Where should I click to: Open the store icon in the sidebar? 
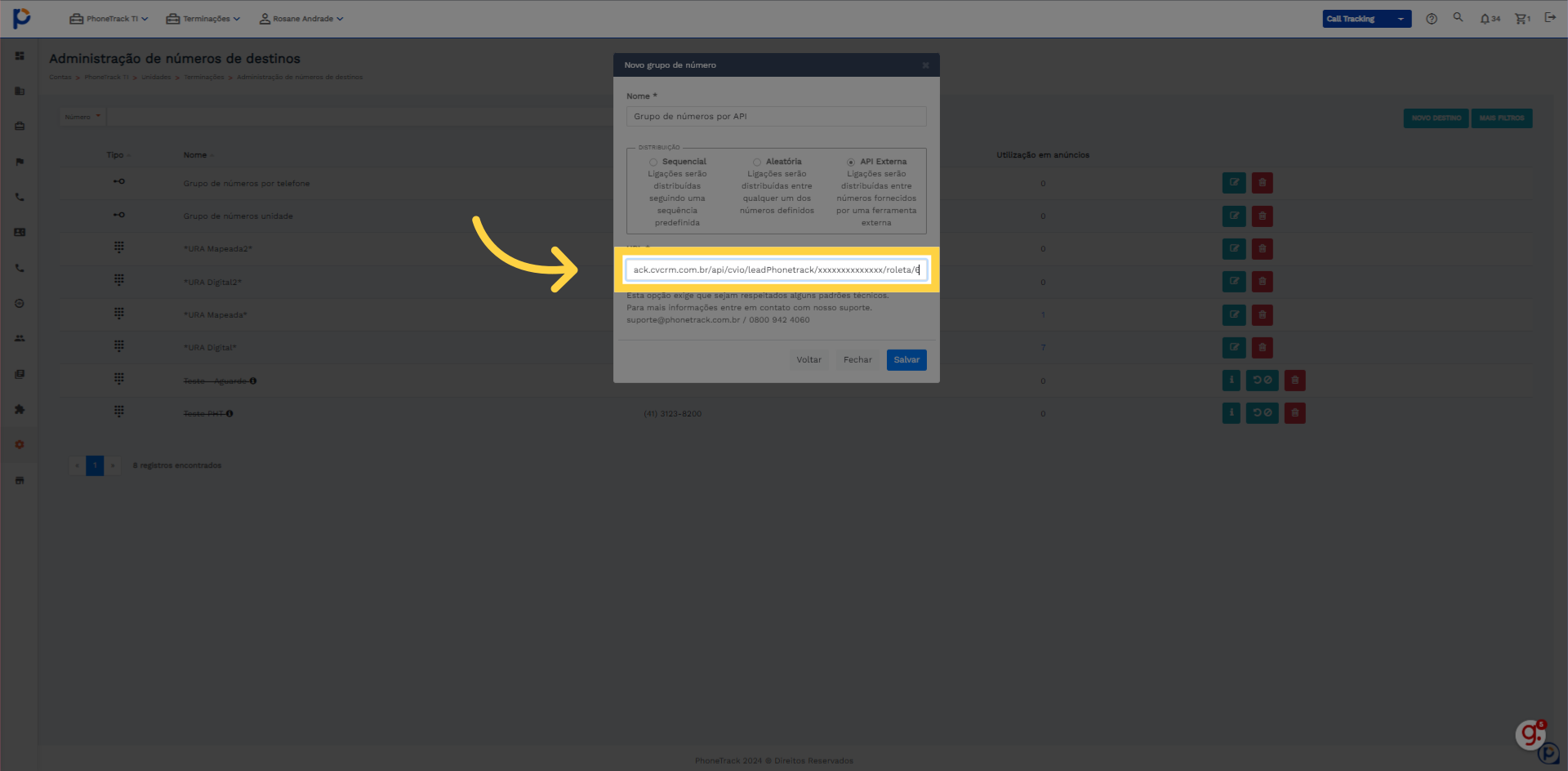[x=20, y=480]
